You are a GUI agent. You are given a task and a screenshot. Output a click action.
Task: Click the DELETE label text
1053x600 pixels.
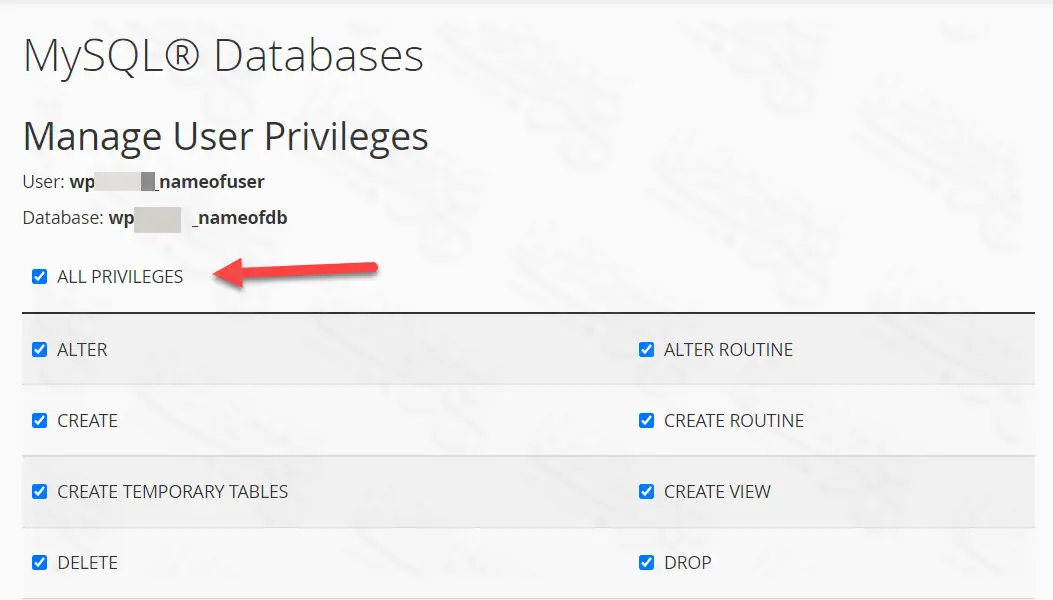pos(87,563)
